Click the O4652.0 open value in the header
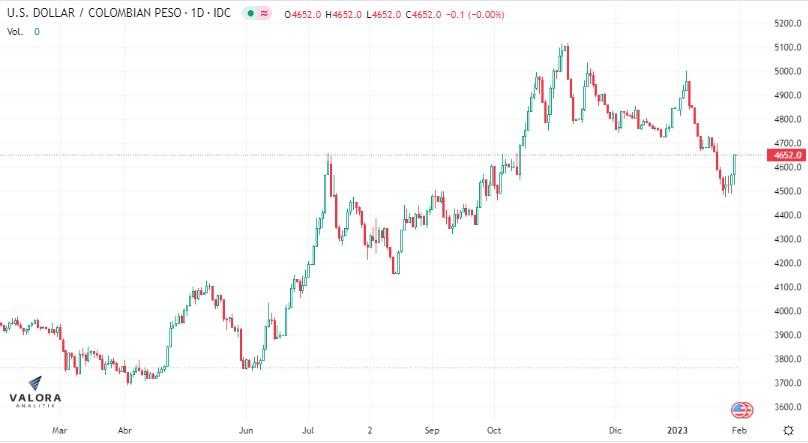 [x=302, y=15]
